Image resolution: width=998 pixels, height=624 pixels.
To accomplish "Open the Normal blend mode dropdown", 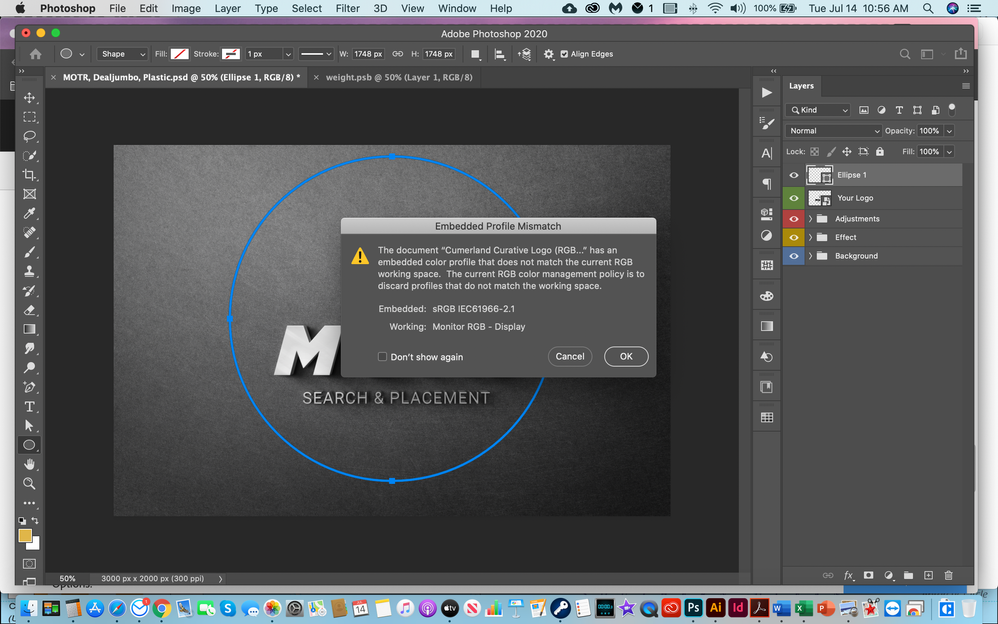I will [x=834, y=131].
